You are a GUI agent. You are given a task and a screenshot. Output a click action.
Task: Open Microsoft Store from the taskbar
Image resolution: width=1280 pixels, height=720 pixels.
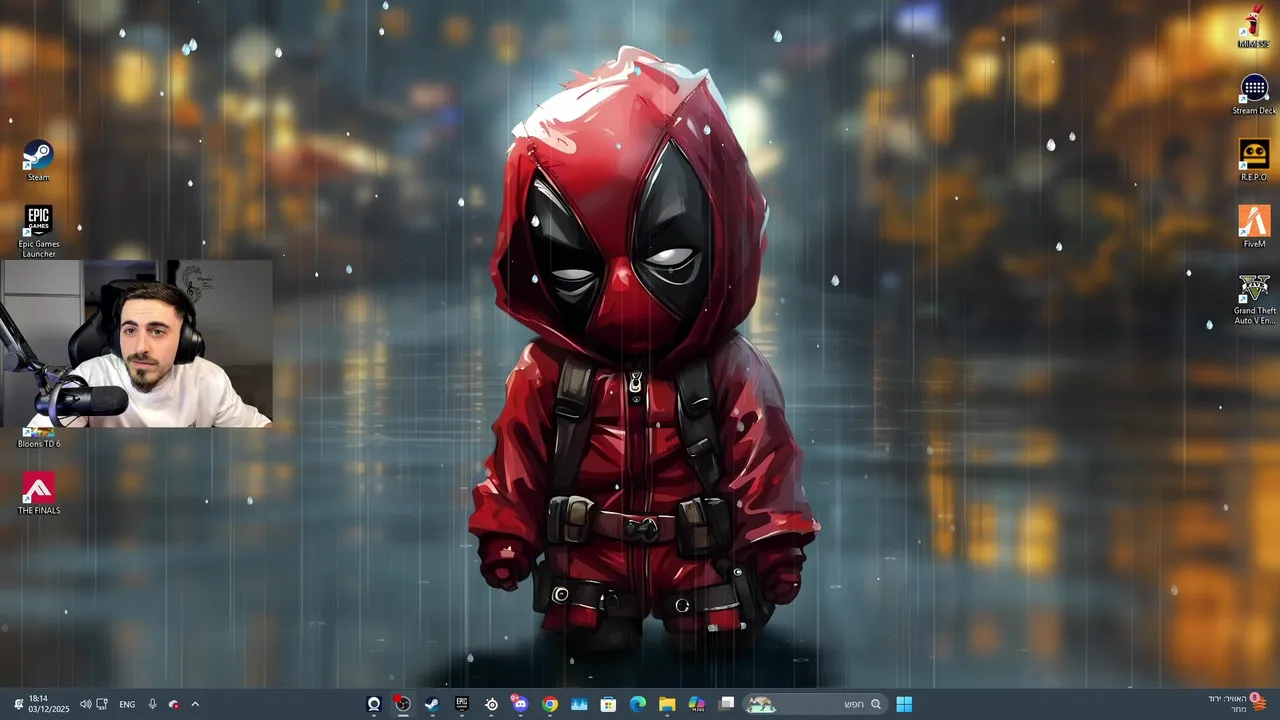click(608, 704)
